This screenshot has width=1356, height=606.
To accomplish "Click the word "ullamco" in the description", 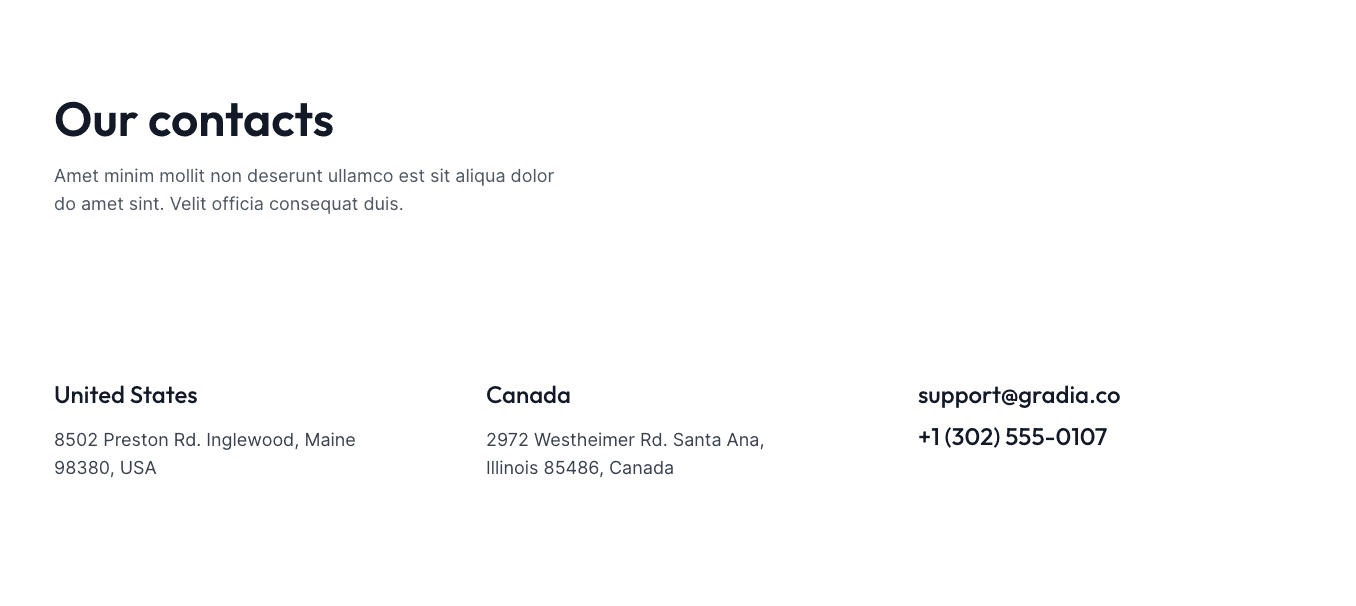I will (360, 176).
